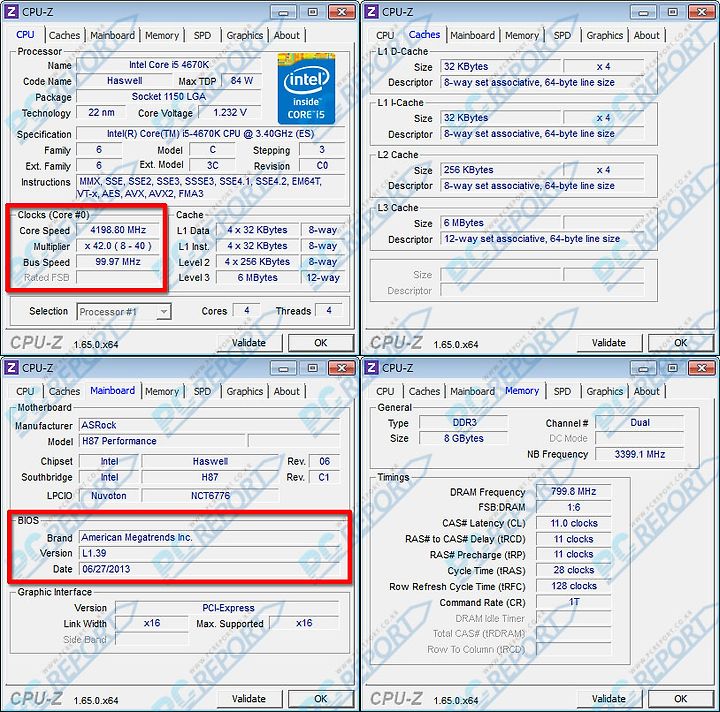Viewport: 720px width, 712px height.
Task: Click the Package value Socket 1150 LGA
Action: pos(169,96)
